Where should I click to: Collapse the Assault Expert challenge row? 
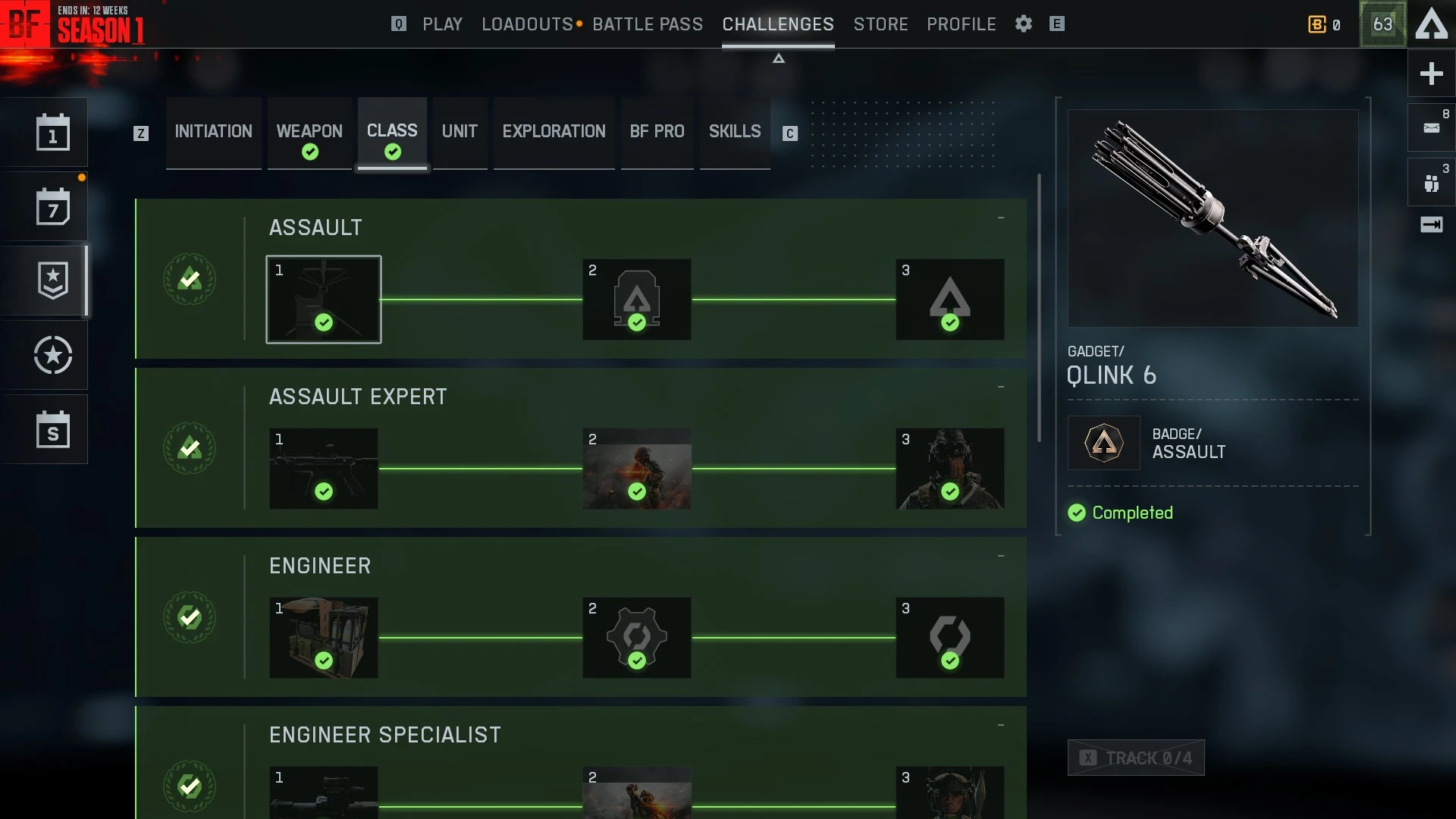tap(1001, 387)
